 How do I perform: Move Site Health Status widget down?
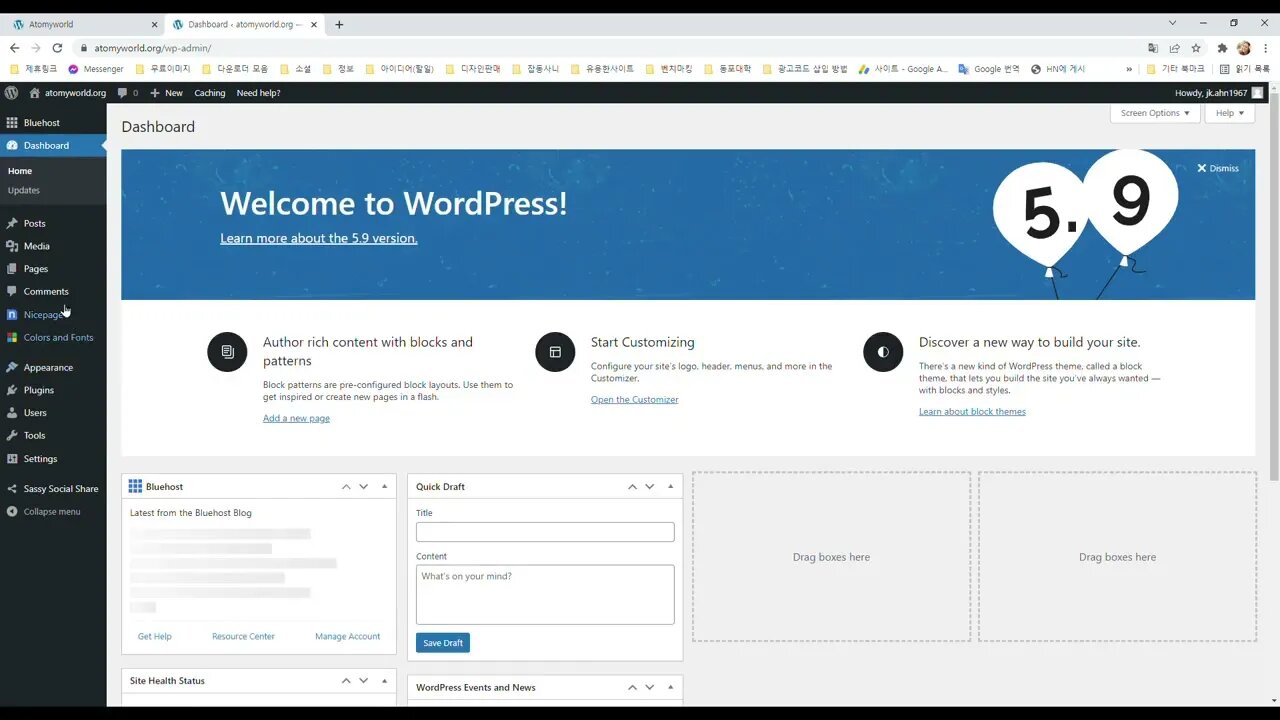click(x=364, y=681)
